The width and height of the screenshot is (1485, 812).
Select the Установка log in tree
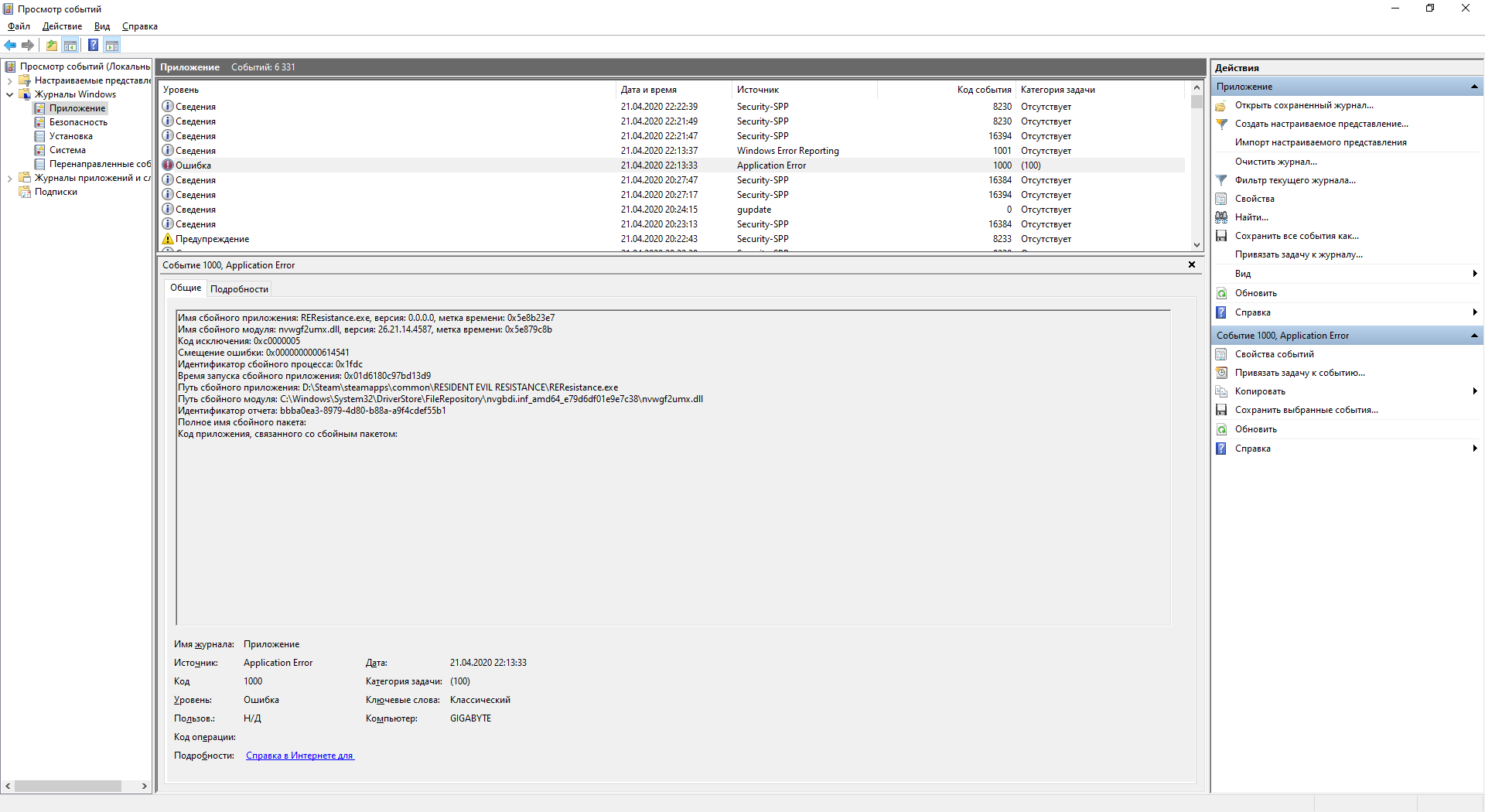[70, 136]
